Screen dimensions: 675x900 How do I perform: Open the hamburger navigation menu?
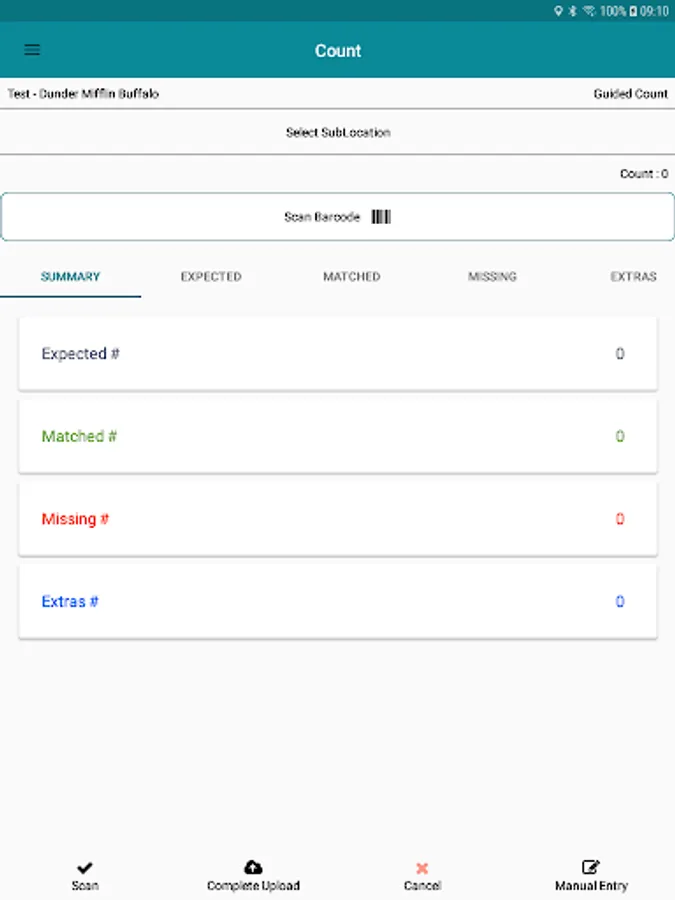(32, 50)
